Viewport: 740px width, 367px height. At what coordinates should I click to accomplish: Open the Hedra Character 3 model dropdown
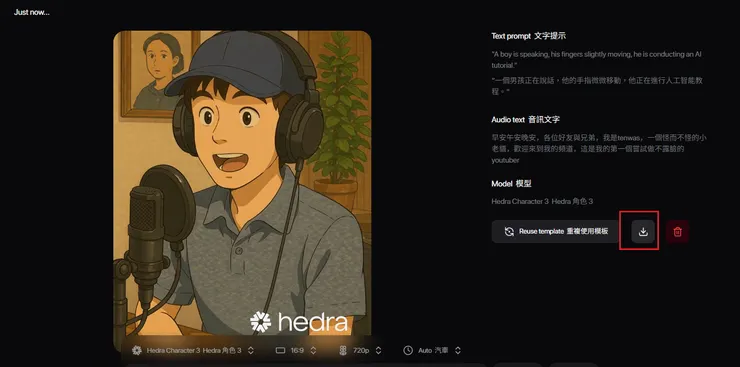pos(193,350)
